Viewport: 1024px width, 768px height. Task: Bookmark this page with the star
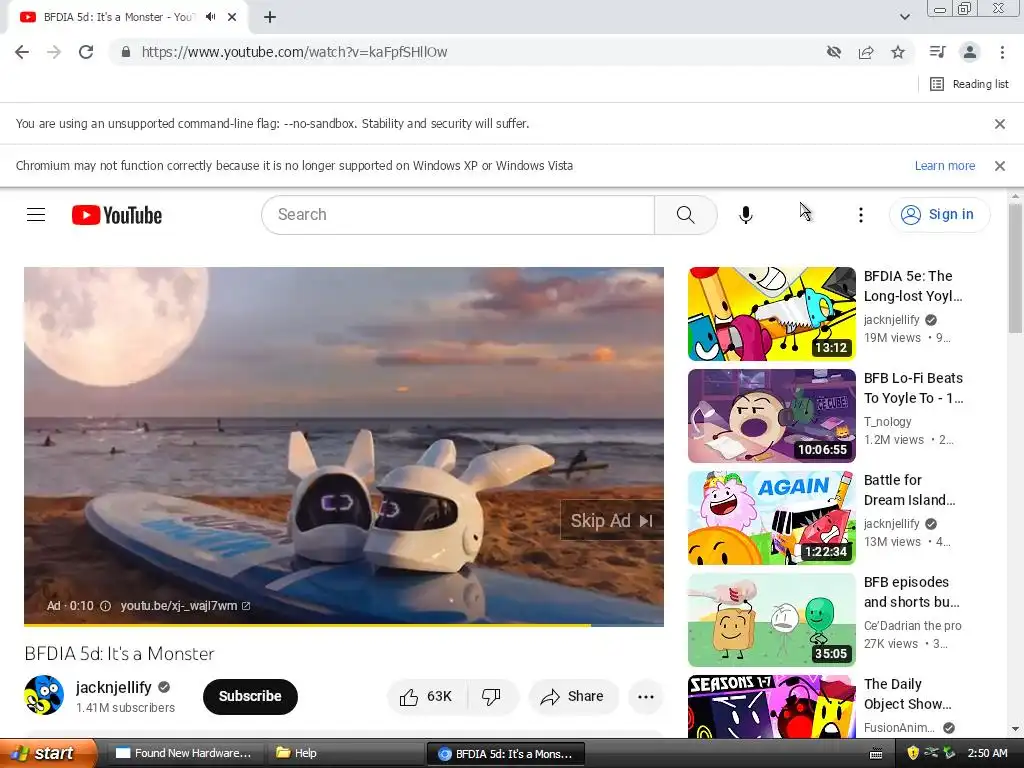898,52
